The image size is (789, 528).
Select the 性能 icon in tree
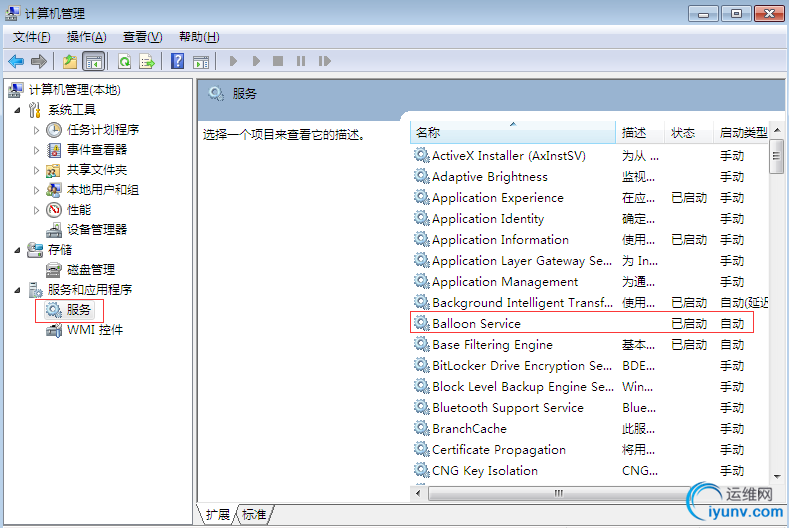(54, 210)
